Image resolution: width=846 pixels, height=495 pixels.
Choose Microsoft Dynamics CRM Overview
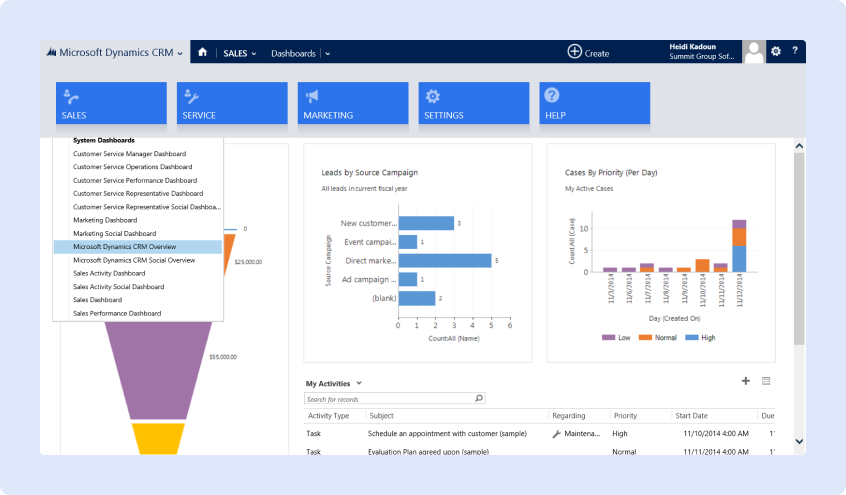tap(138, 247)
